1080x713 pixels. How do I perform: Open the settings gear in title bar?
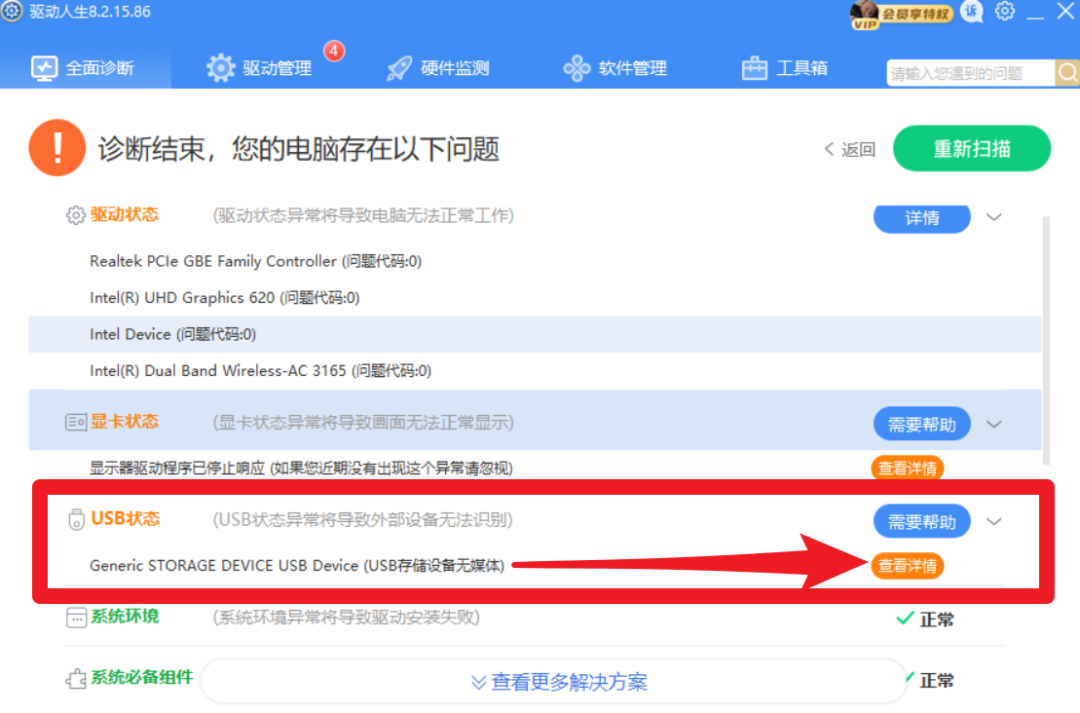(x=1005, y=11)
